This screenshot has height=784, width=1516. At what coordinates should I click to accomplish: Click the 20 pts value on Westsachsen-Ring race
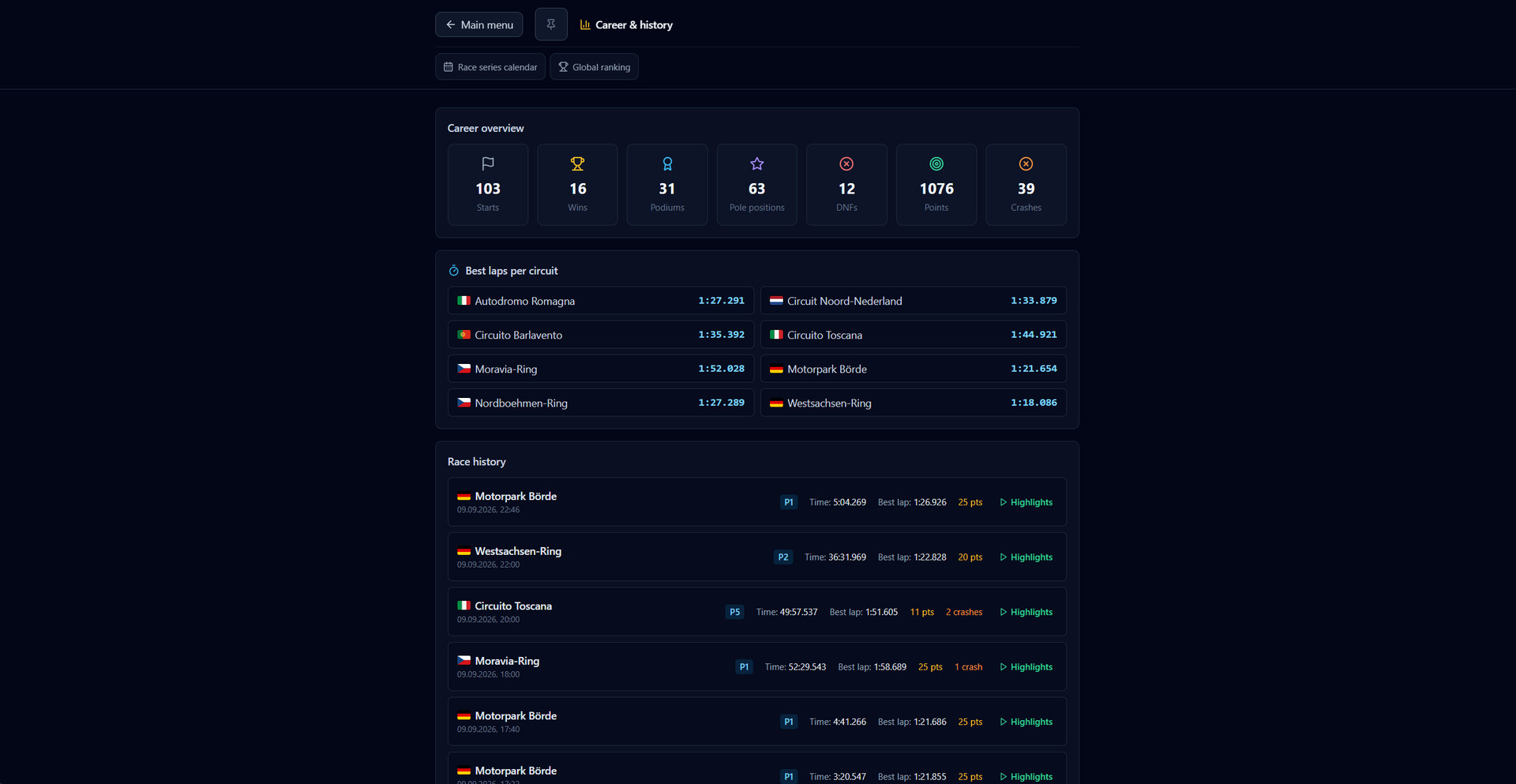pos(970,557)
